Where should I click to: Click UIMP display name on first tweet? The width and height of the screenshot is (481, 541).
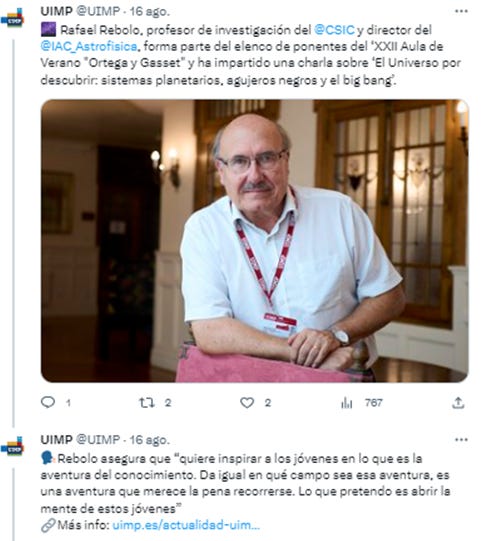pyautogui.click(x=57, y=11)
